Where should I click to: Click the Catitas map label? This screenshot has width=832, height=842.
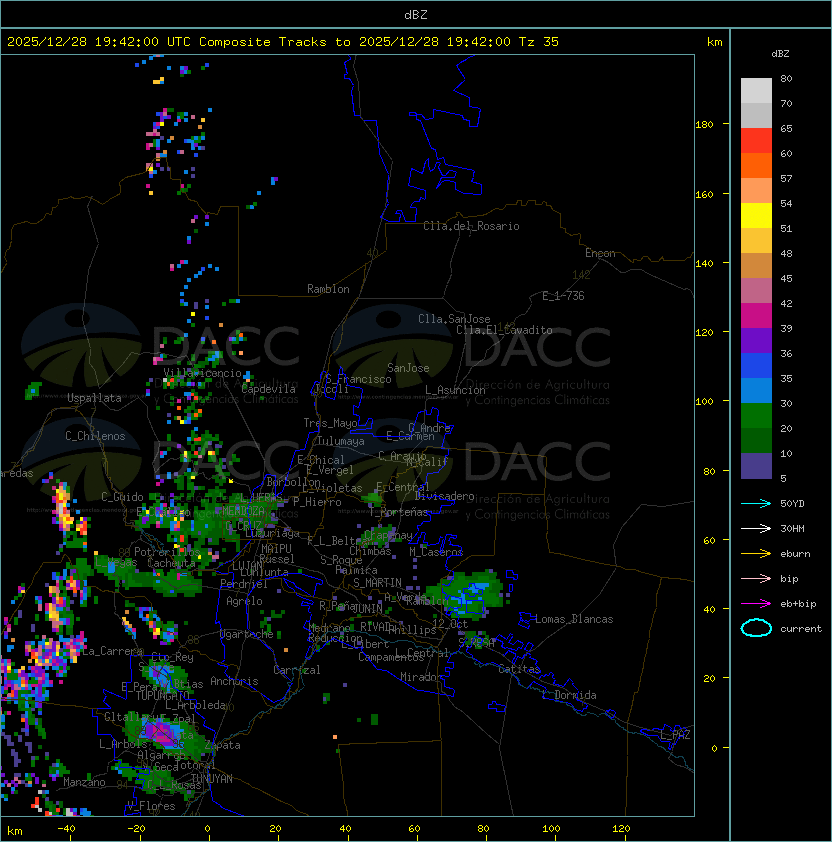[519, 669]
